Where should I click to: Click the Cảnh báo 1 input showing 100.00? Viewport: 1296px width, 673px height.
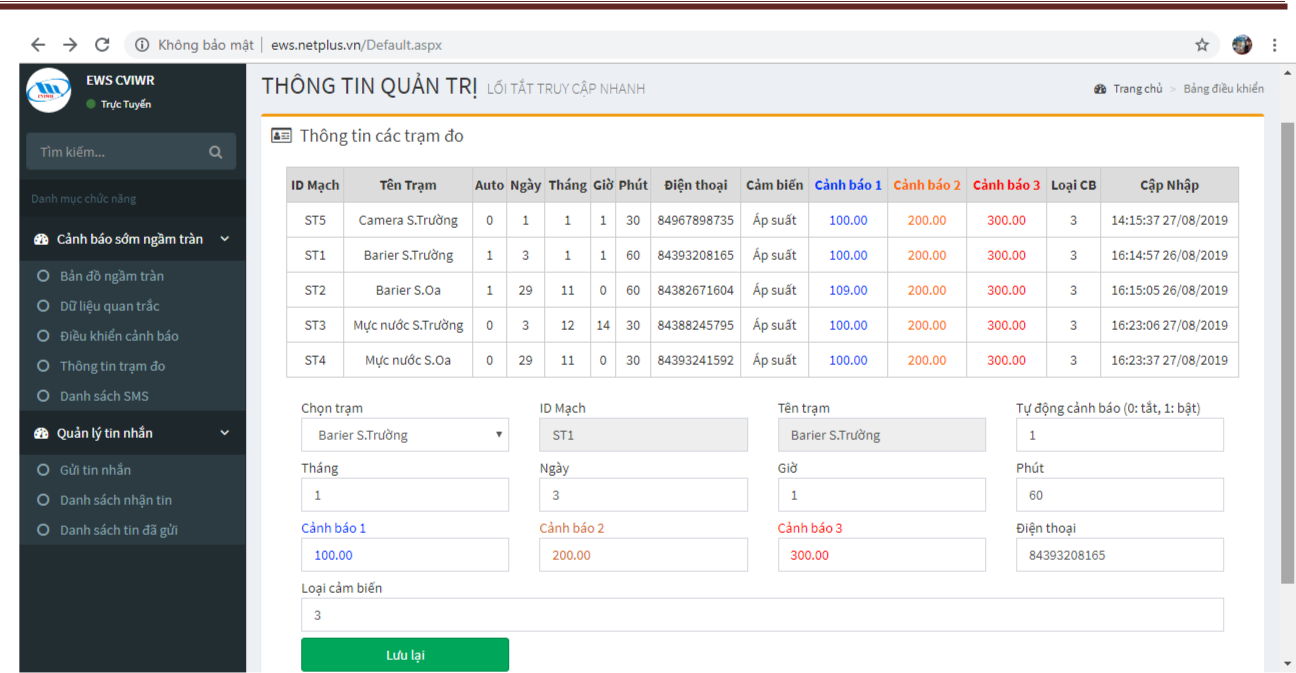click(405, 555)
